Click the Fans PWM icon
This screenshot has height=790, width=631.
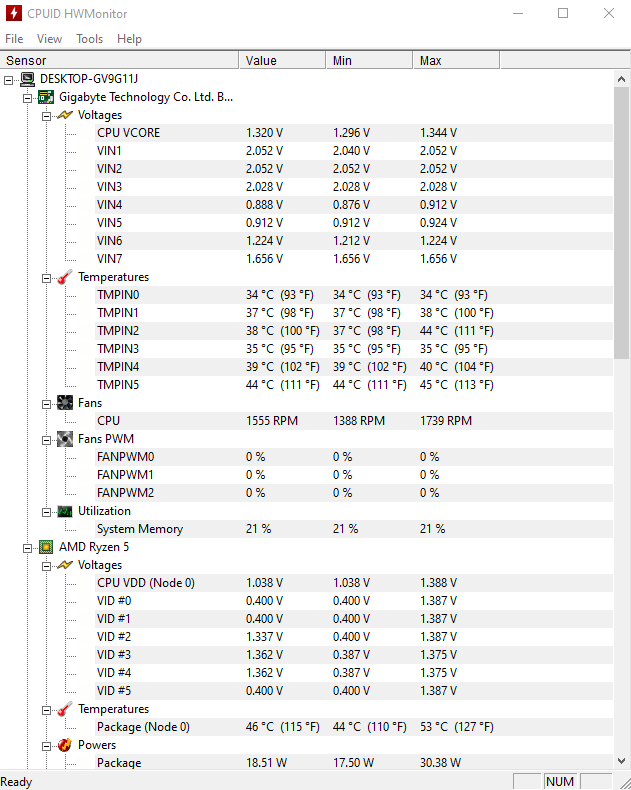65,439
